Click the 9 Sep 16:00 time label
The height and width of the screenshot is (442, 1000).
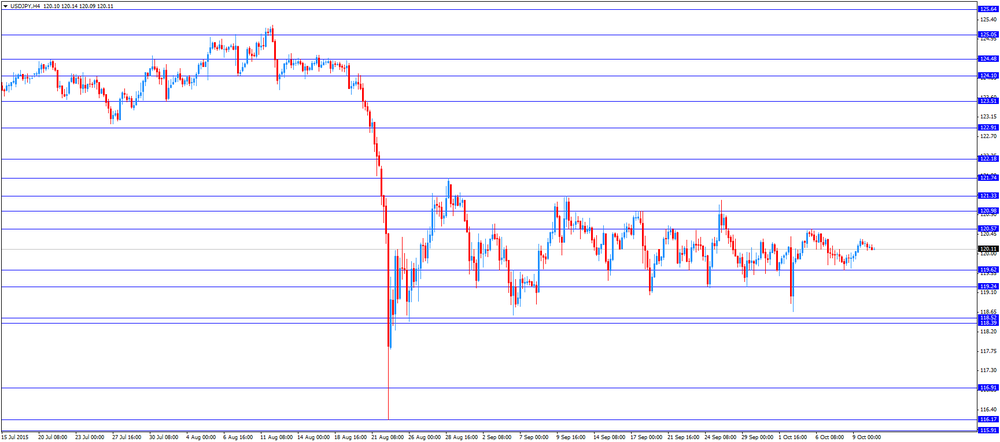(x=571, y=438)
